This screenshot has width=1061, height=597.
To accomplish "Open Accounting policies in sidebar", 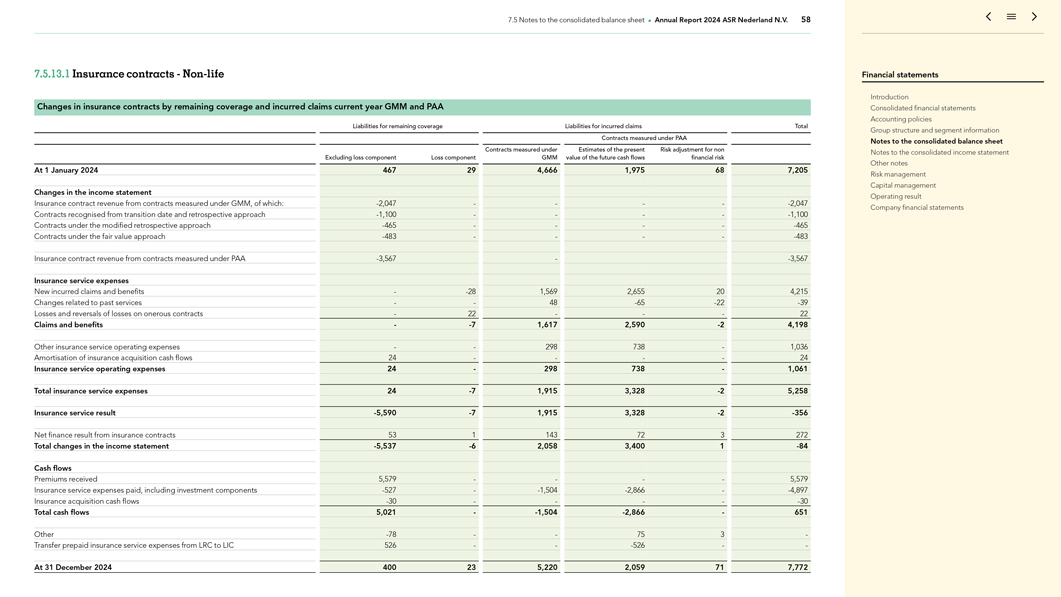I will (x=901, y=119).
